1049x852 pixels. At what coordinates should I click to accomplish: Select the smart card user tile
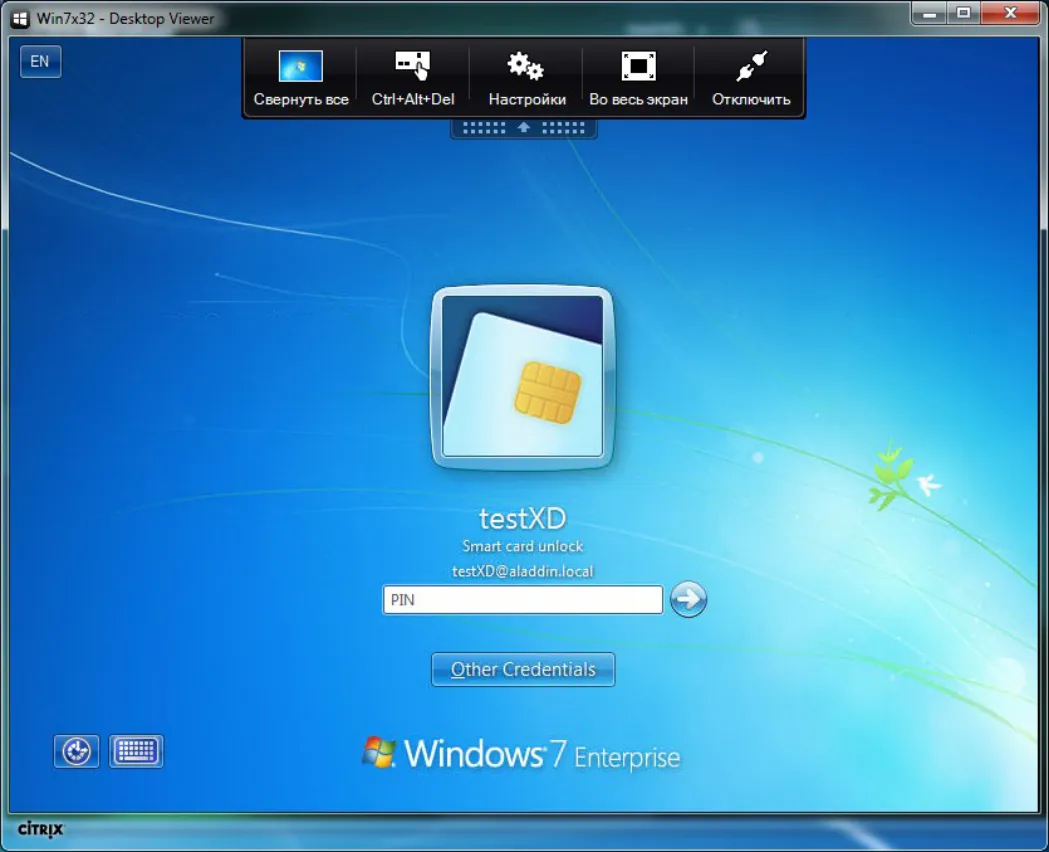coord(522,377)
